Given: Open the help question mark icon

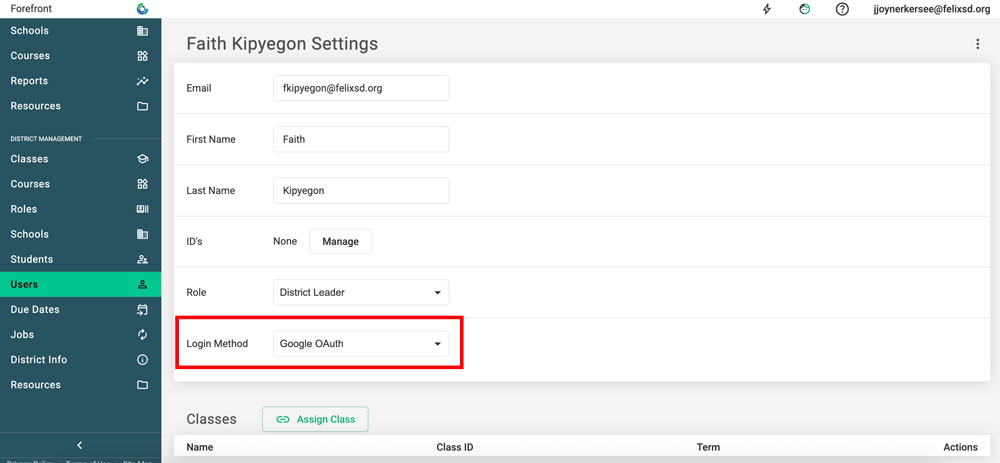Looking at the screenshot, I should pos(842,9).
